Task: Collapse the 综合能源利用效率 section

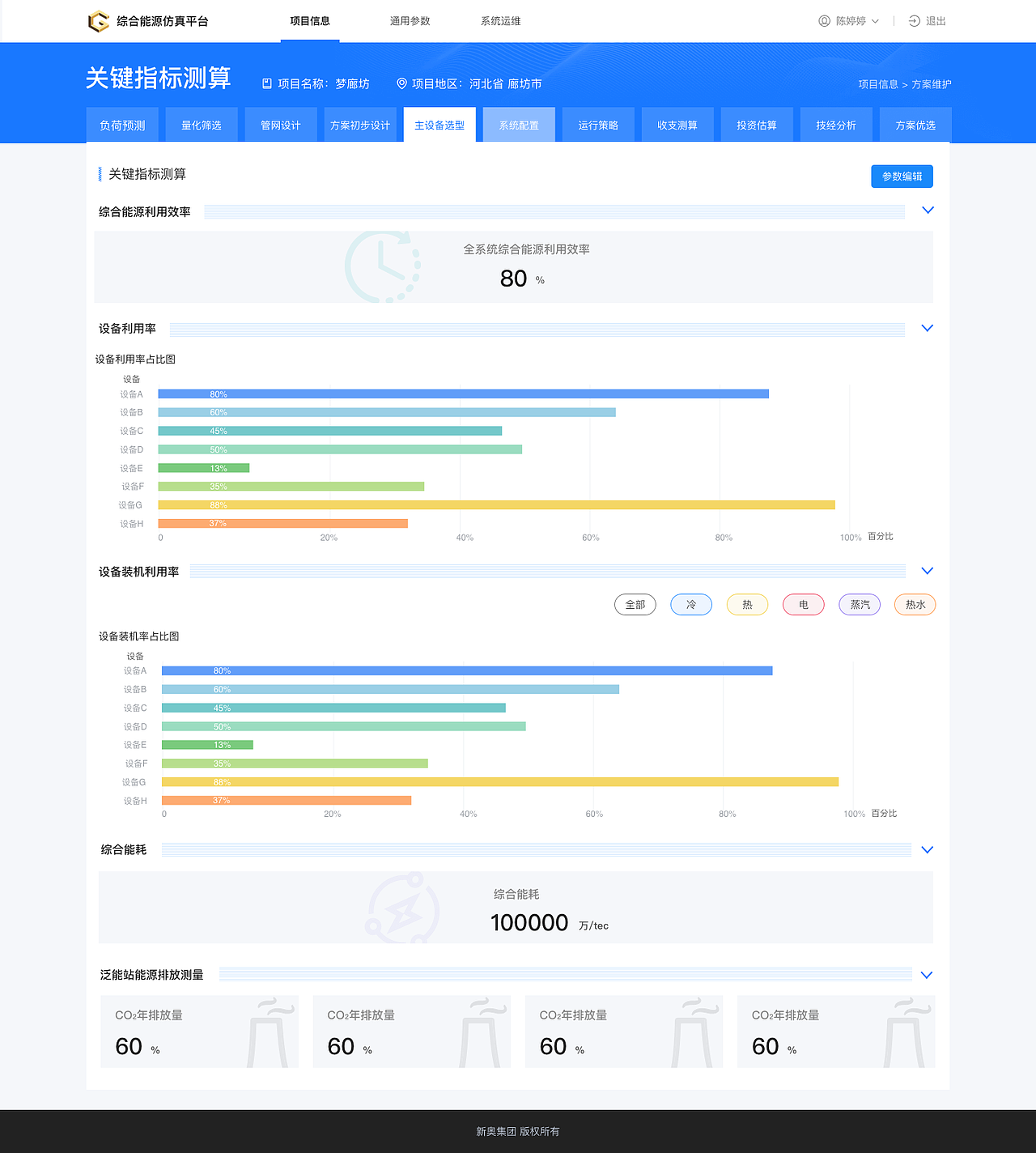Action: click(928, 211)
